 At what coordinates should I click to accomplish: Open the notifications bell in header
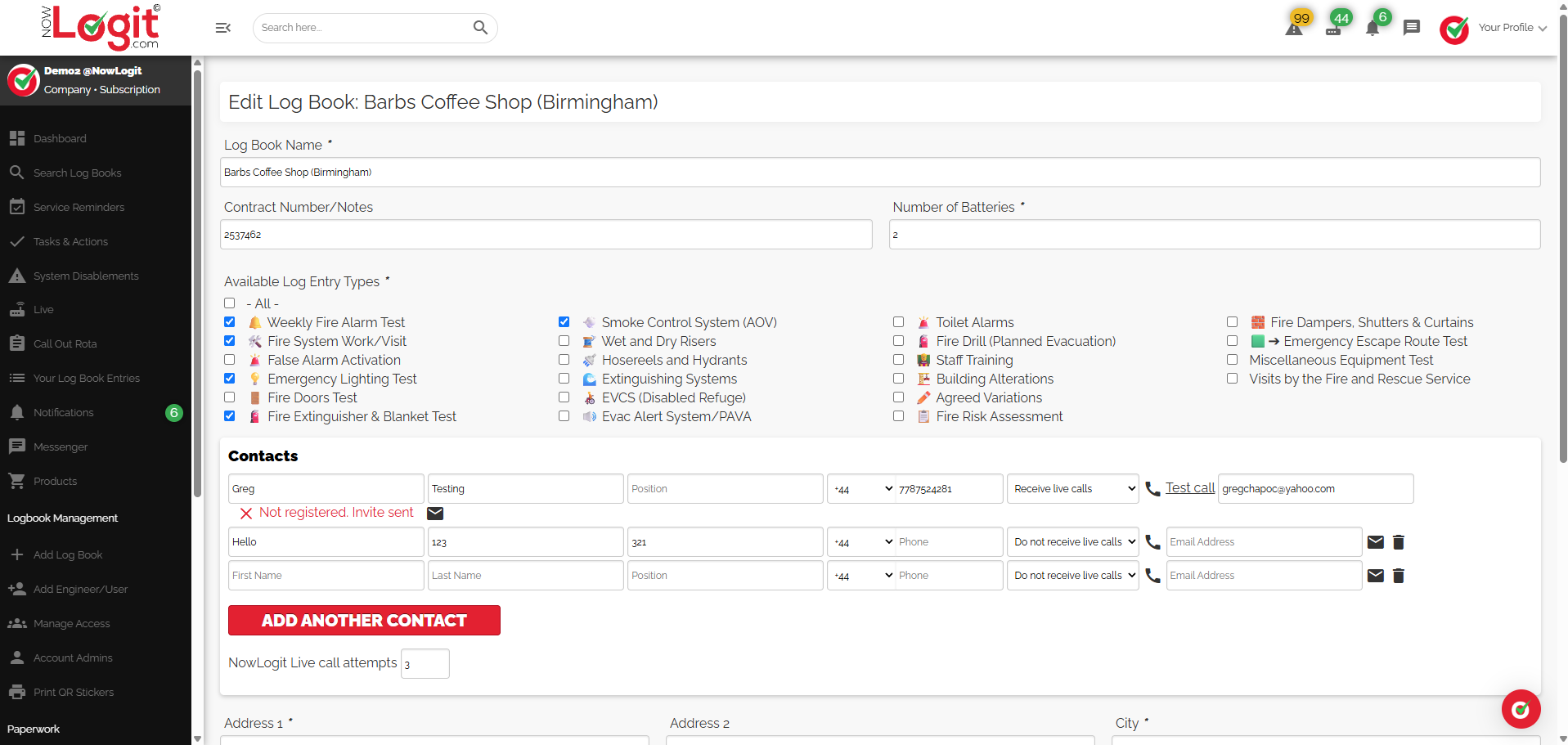click(x=1373, y=27)
